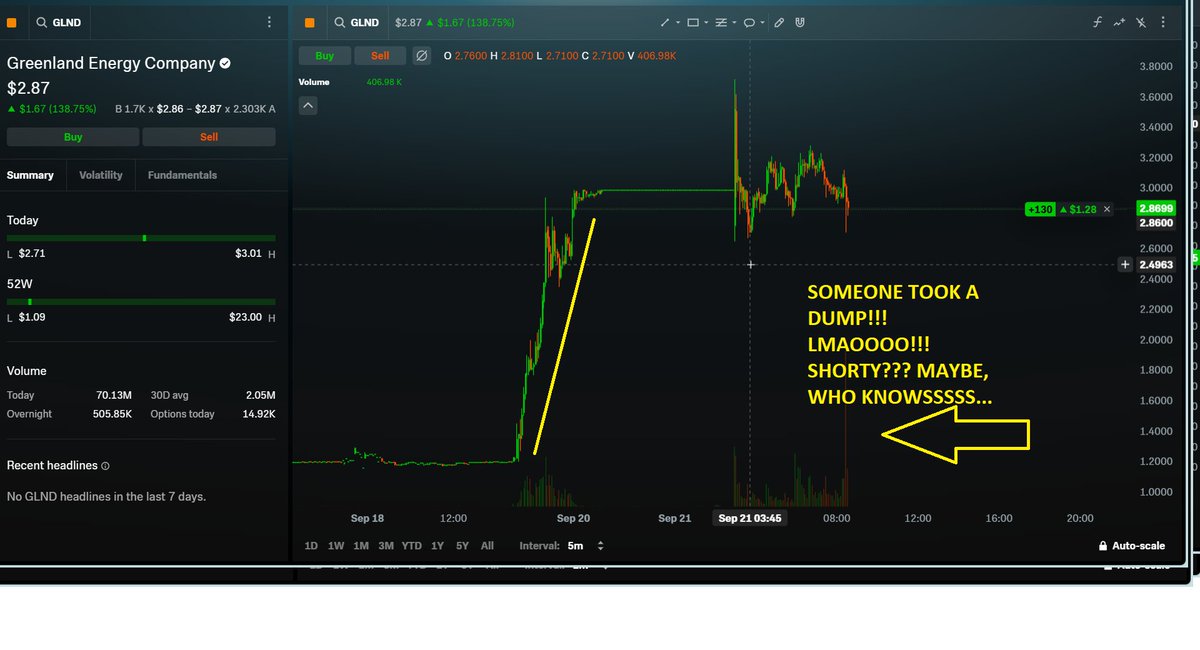The image size is (1200, 650).
Task: Switch to the Fundamentals tab
Action: tap(182, 175)
